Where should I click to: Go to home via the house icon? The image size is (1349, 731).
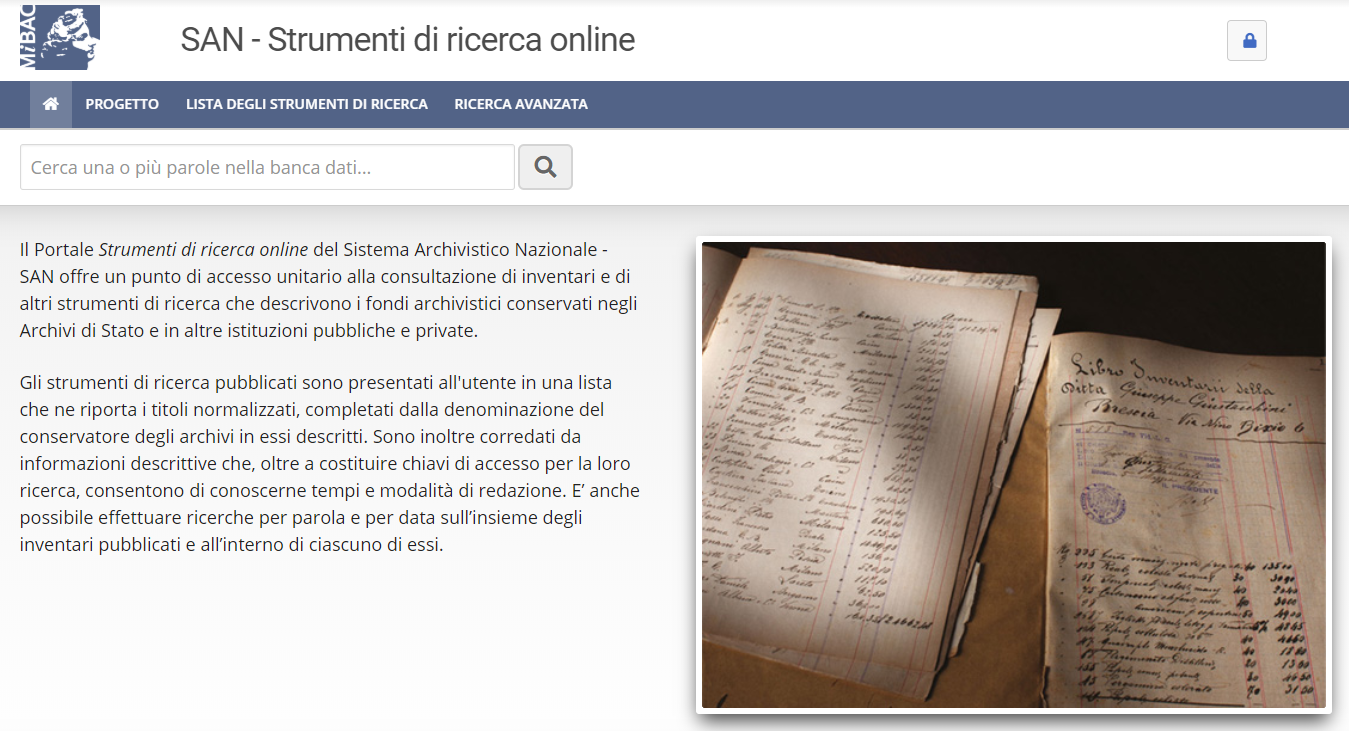click(x=51, y=104)
